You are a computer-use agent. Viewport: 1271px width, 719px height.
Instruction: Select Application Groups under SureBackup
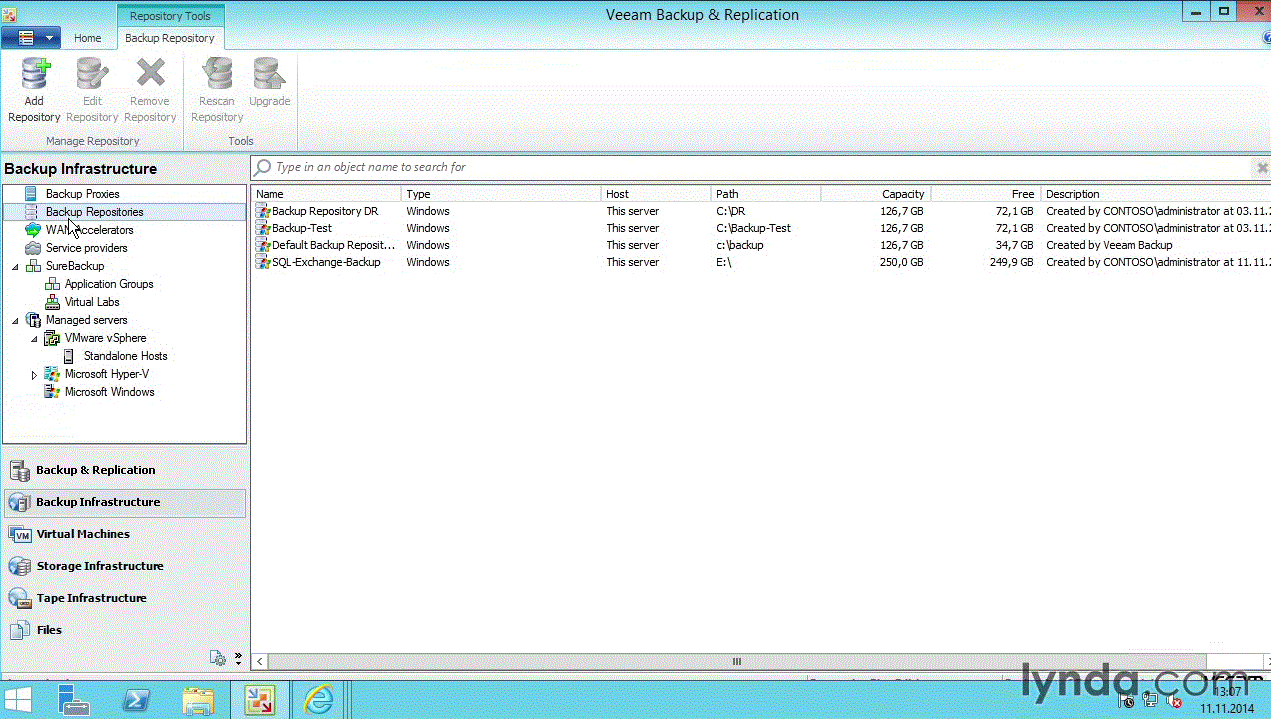109,284
